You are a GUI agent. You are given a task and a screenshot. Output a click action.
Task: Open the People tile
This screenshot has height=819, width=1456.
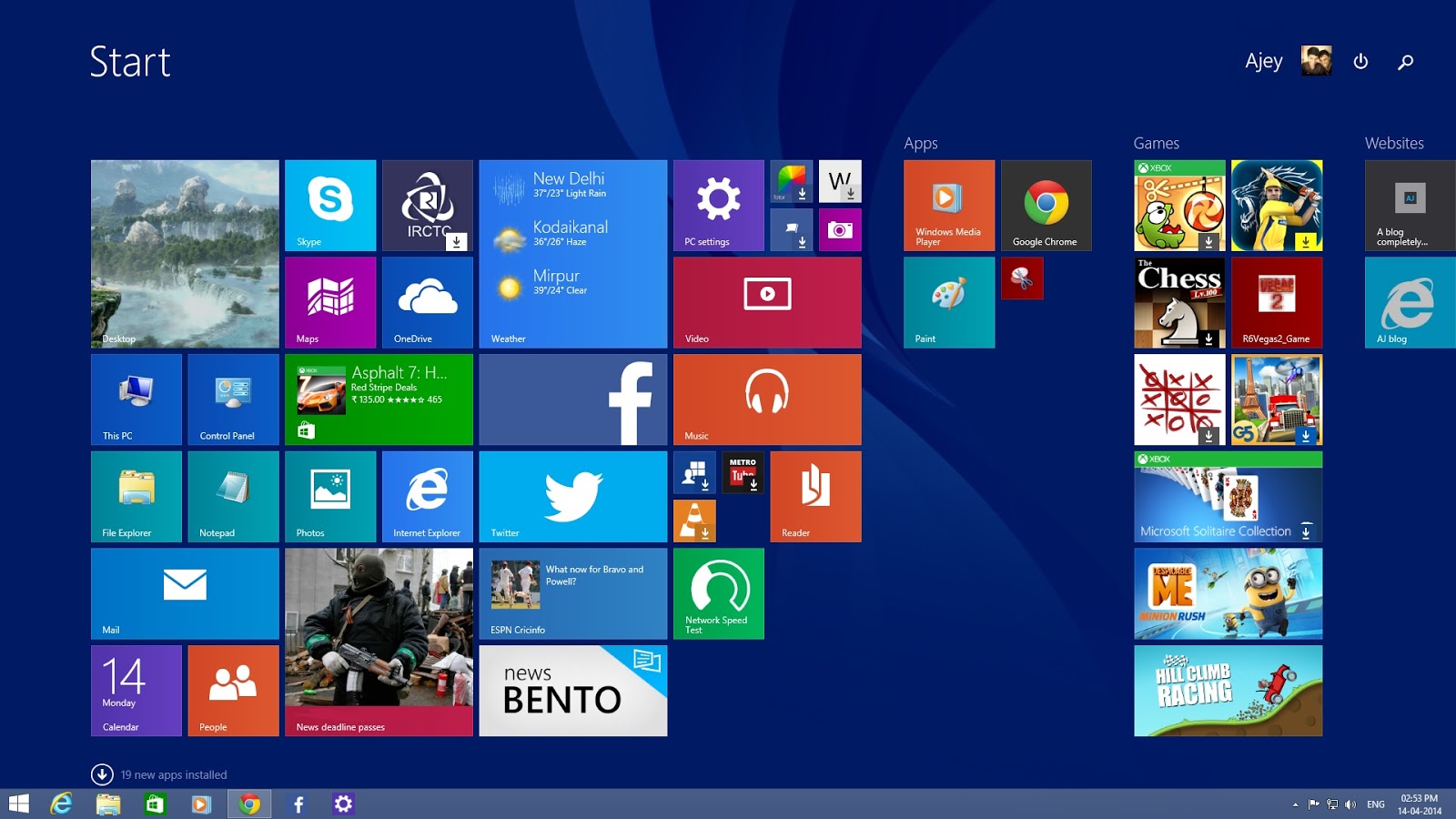[233, 691]
